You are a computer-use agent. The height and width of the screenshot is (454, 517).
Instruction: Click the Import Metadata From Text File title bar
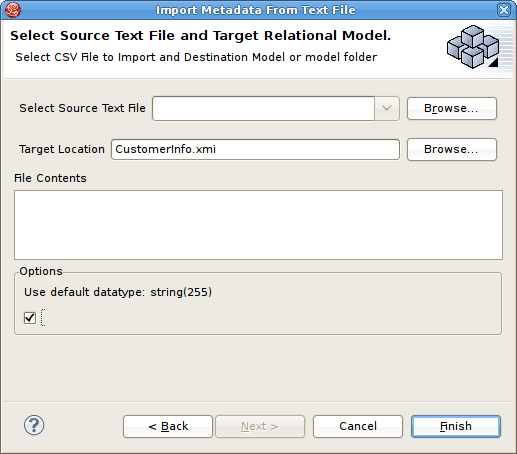pyautogui.click(x=256, y=10)
